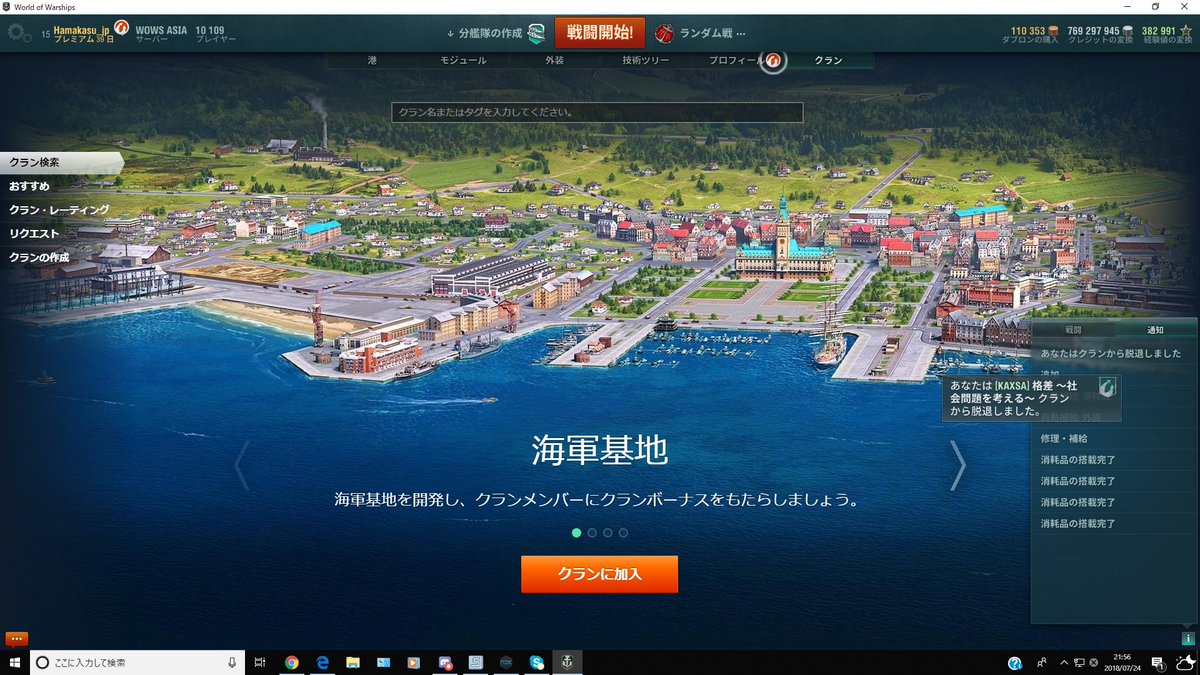1200x675 pixels.
Task: Click the Windows search box ここに入力して検索
Action: click(x=138, y=662)
